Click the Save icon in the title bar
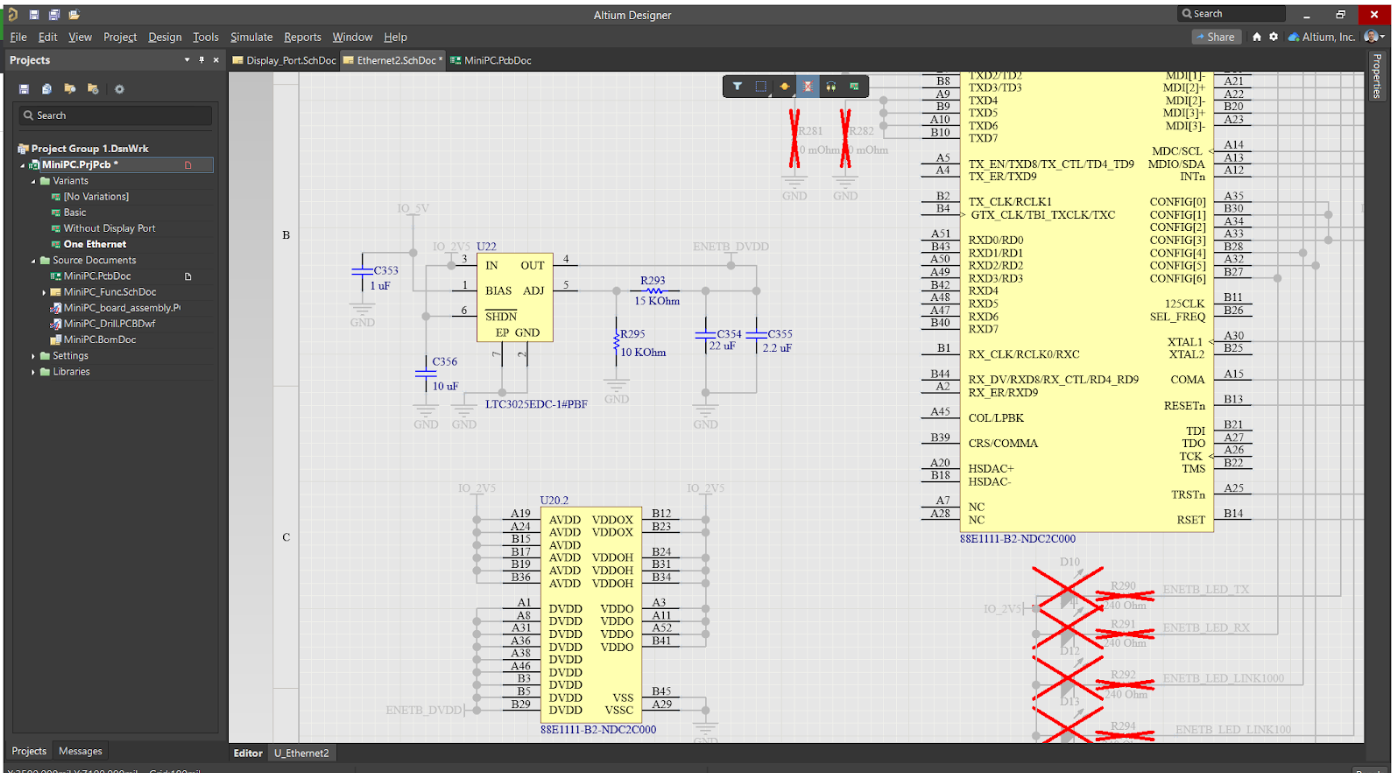 point(34,15)
